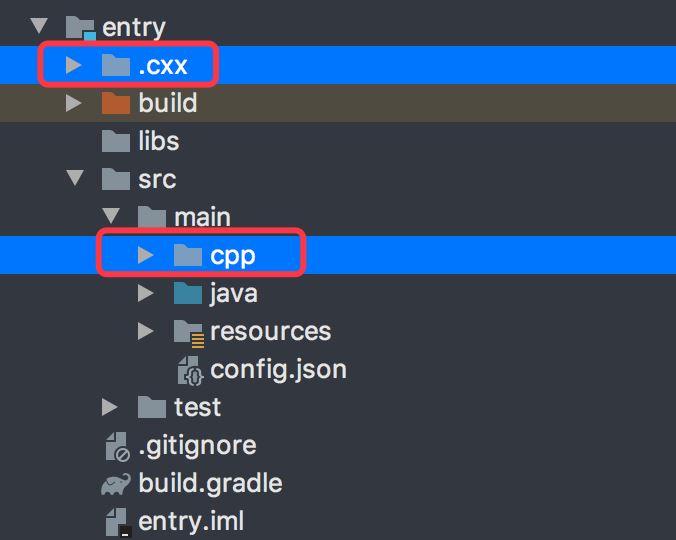
Task: Click the resources folder icon
Action: point(188,331)
